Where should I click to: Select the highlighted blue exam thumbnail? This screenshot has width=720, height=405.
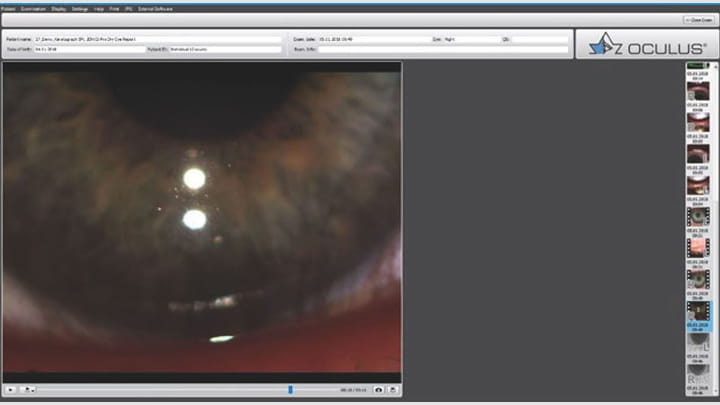point(697,311)
